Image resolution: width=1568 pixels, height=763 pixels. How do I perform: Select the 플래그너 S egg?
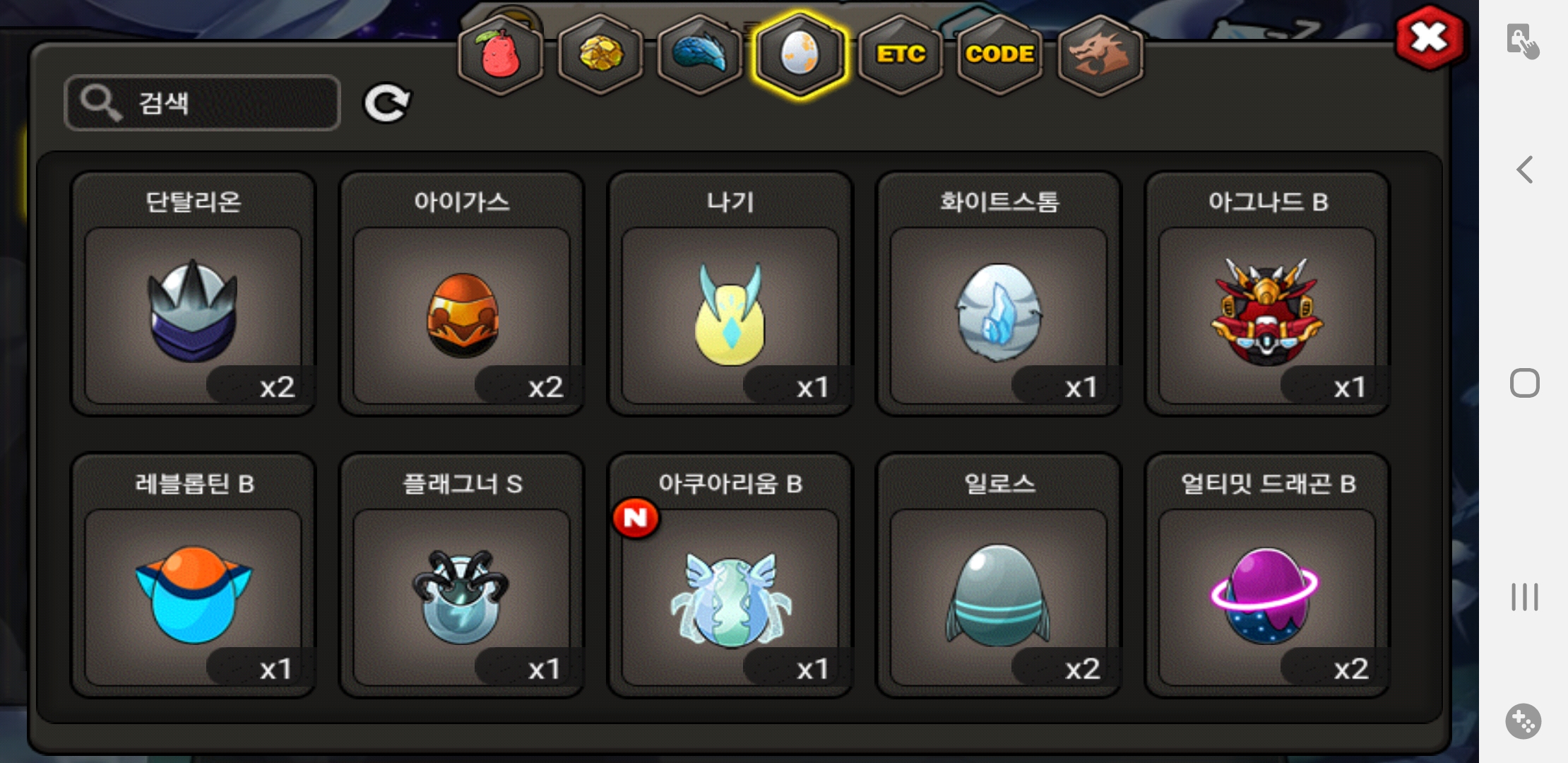tap(461, 575)
